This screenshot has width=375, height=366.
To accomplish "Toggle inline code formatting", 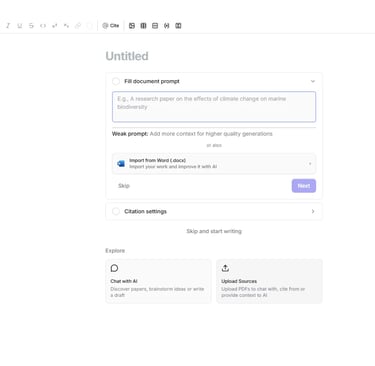I will click(43, 26).
